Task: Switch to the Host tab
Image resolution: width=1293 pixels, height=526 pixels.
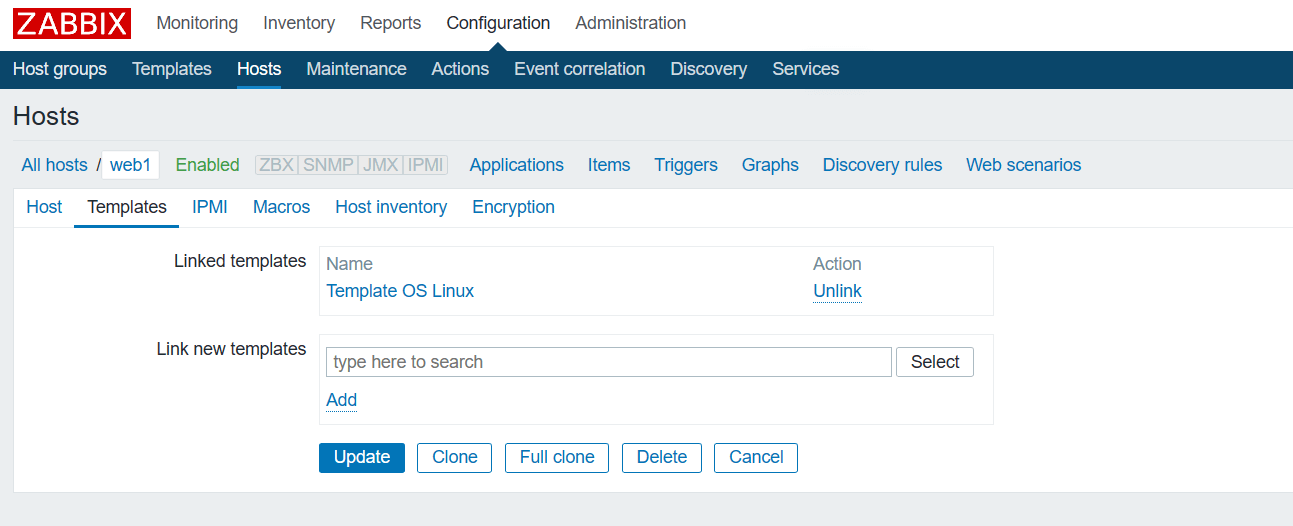Action: (44, 207)
